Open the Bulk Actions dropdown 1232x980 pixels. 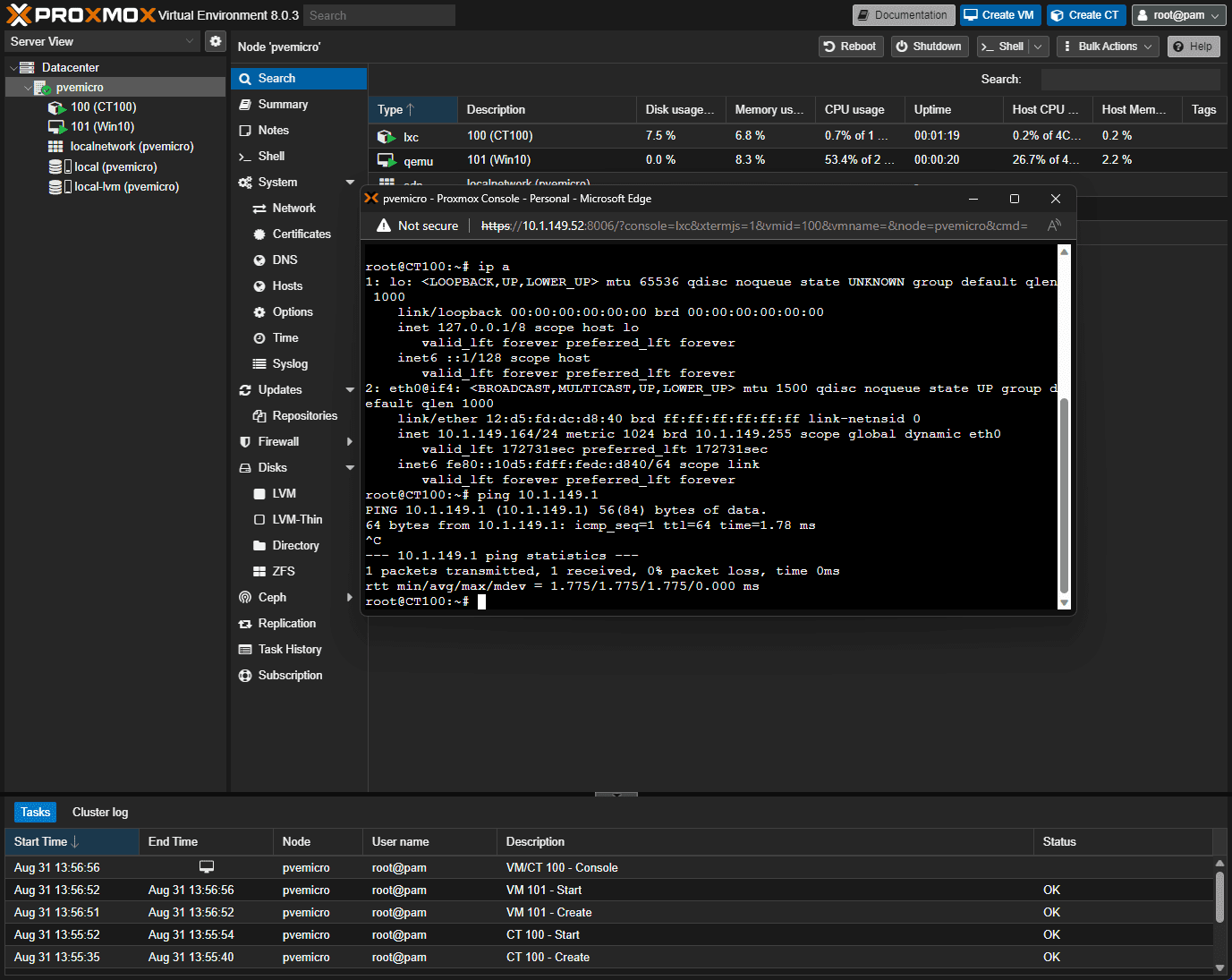[x=1108, y=47]
